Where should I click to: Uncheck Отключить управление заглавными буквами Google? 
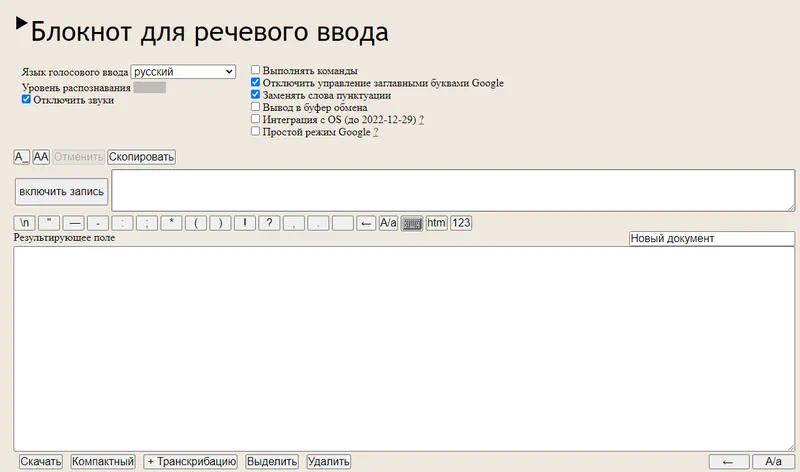point(256,82)
